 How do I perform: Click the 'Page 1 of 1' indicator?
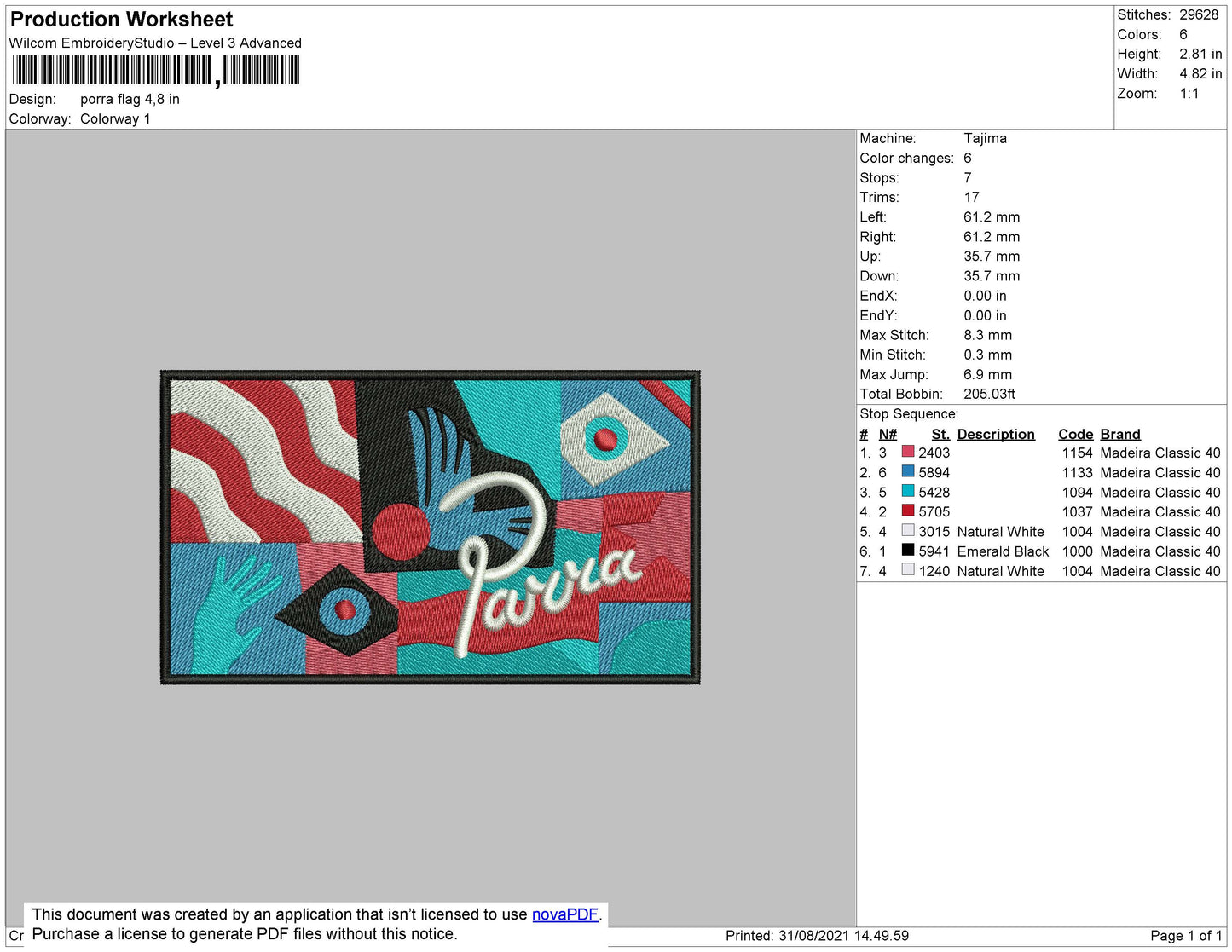1186,936
